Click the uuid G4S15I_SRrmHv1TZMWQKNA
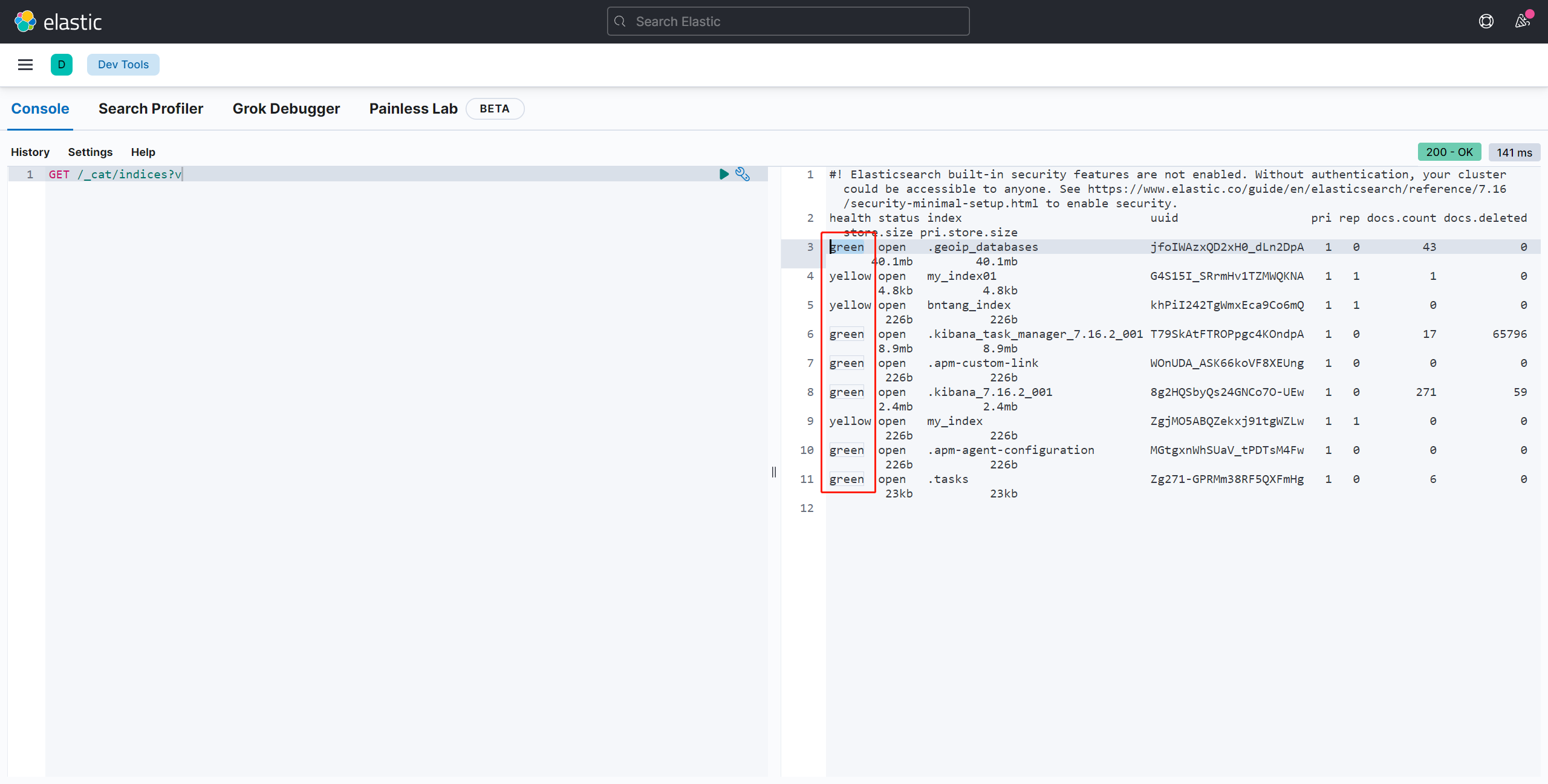1548x784 pixels. tap(1227, 276)
